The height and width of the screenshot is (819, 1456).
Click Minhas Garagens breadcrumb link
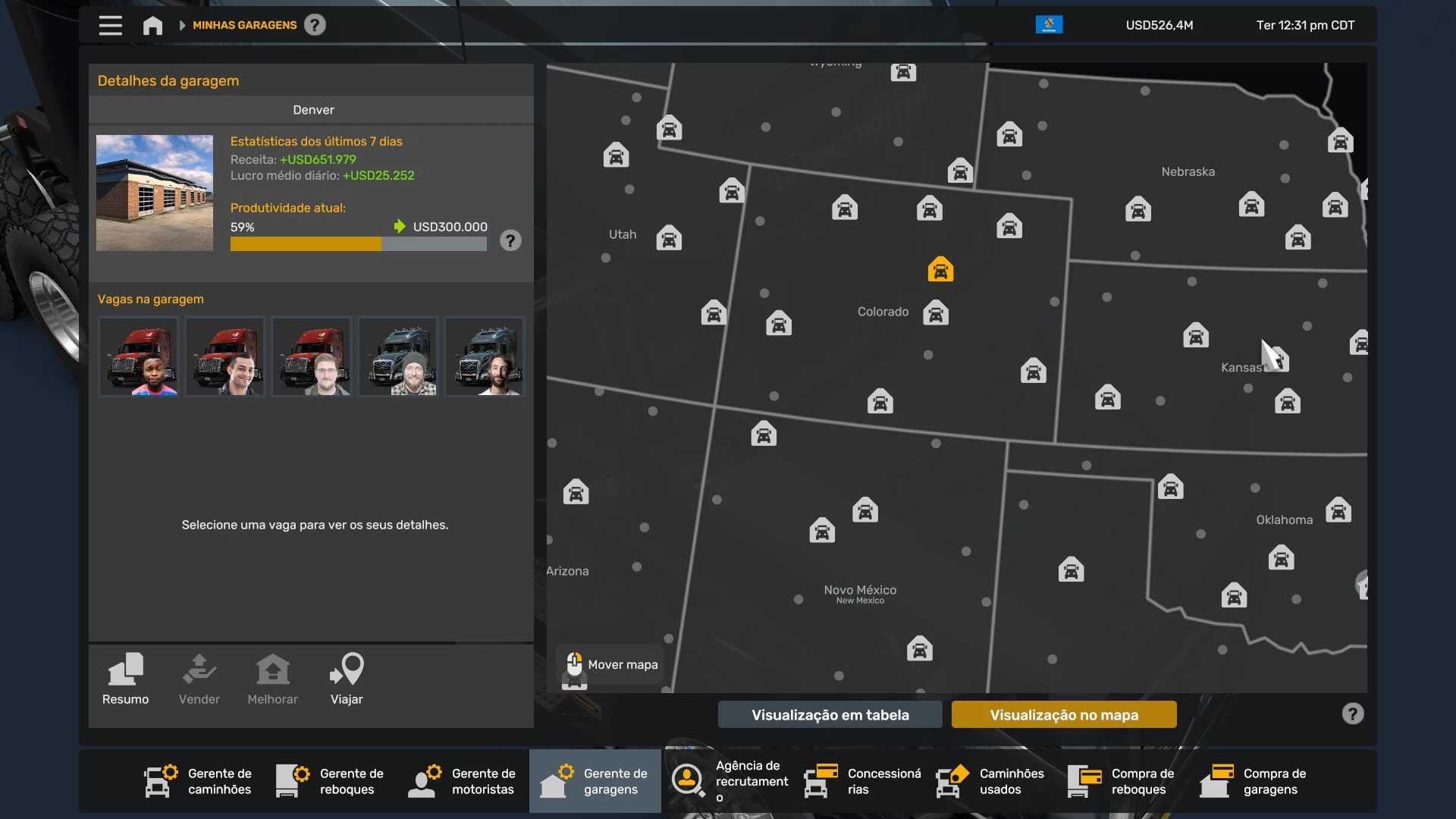coord(244,25)
